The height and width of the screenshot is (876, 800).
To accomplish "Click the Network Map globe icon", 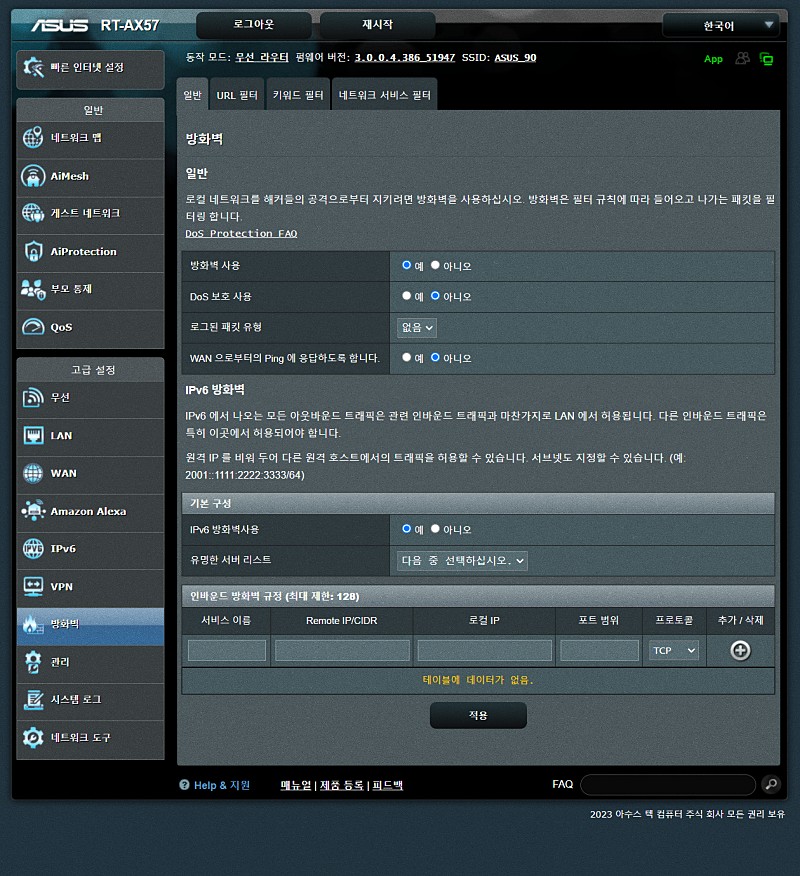I will (33, 137).
